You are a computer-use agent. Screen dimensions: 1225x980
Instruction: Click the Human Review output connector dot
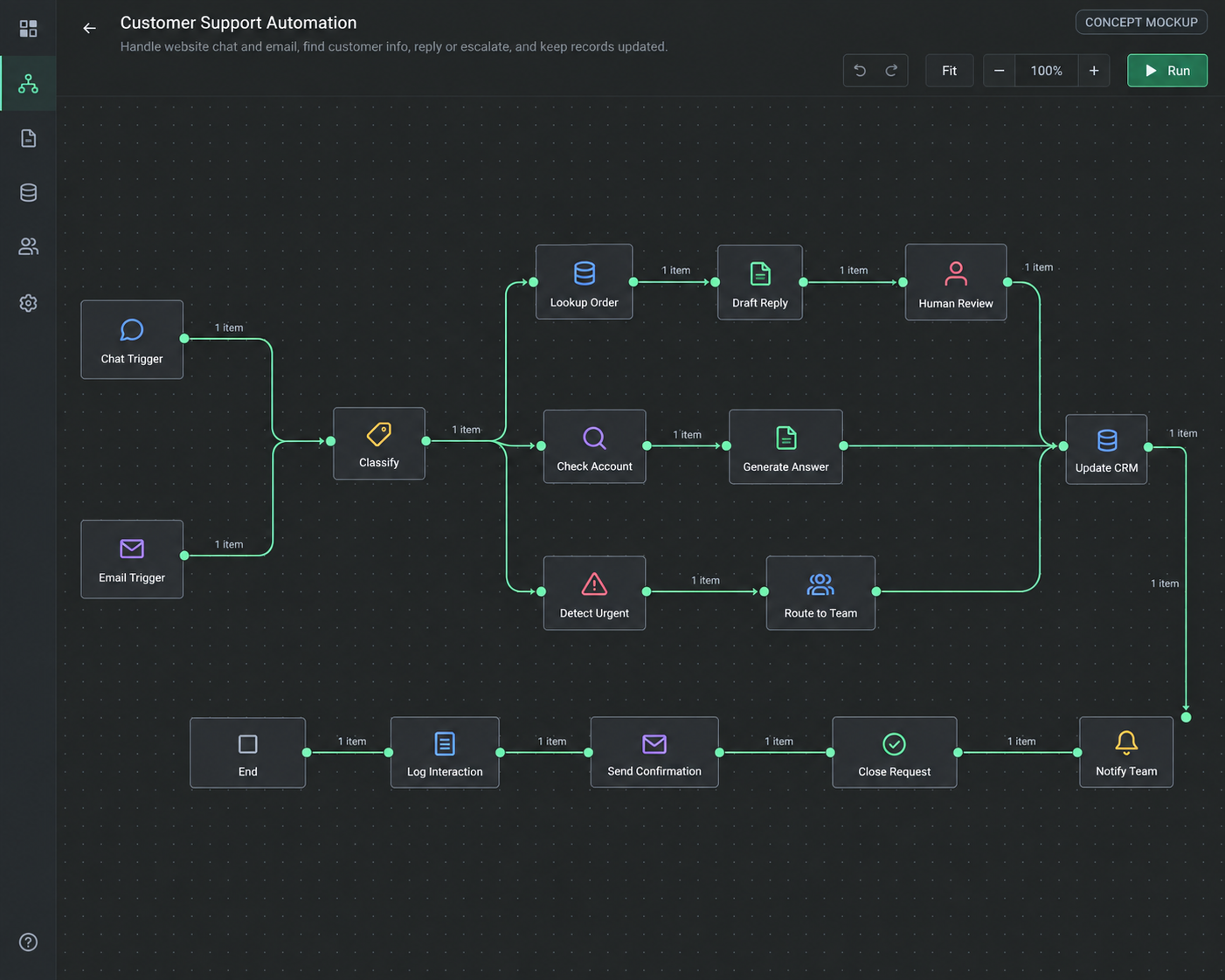click(1007, 282)
